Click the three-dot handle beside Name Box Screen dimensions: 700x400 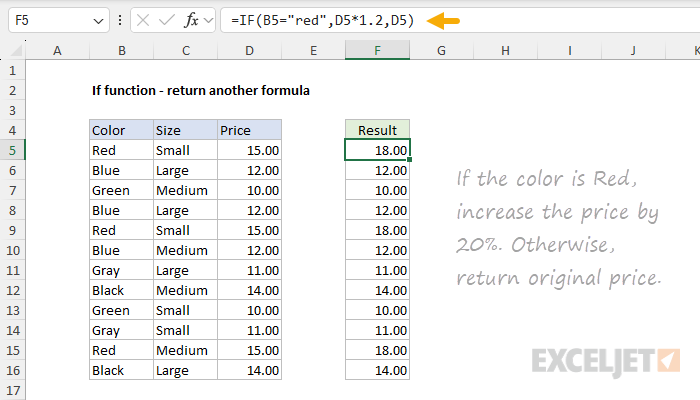pos(120,20)
